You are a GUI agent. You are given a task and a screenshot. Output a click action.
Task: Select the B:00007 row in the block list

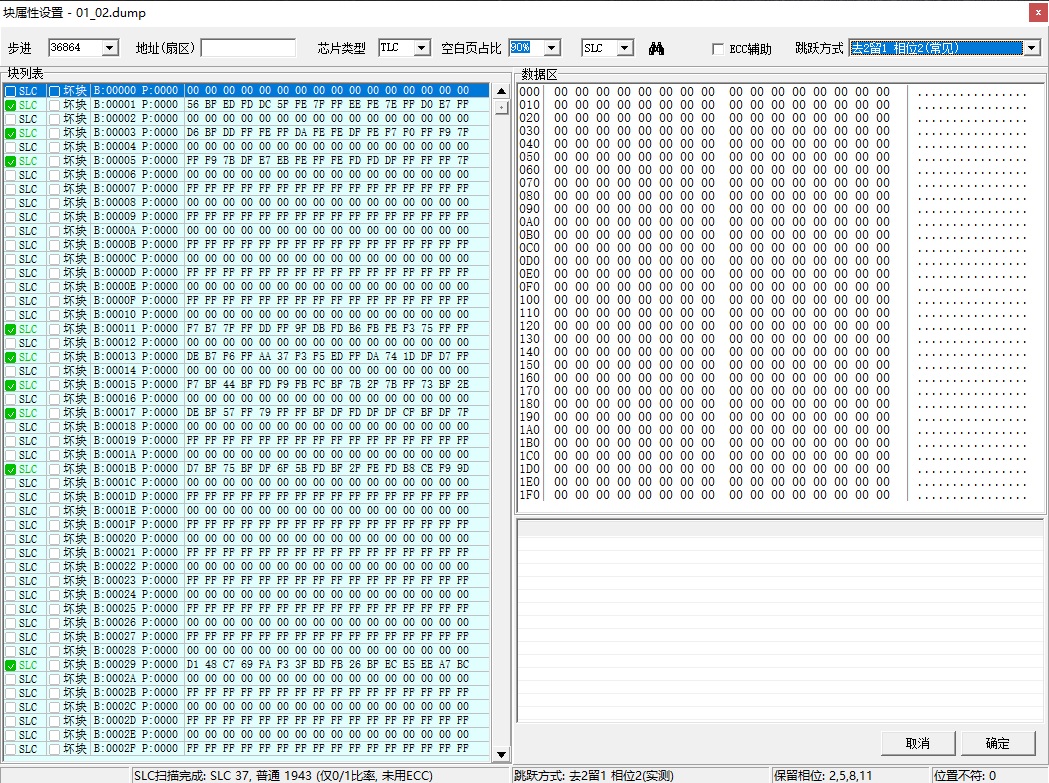pyautogui.click(x=246, y=189)
